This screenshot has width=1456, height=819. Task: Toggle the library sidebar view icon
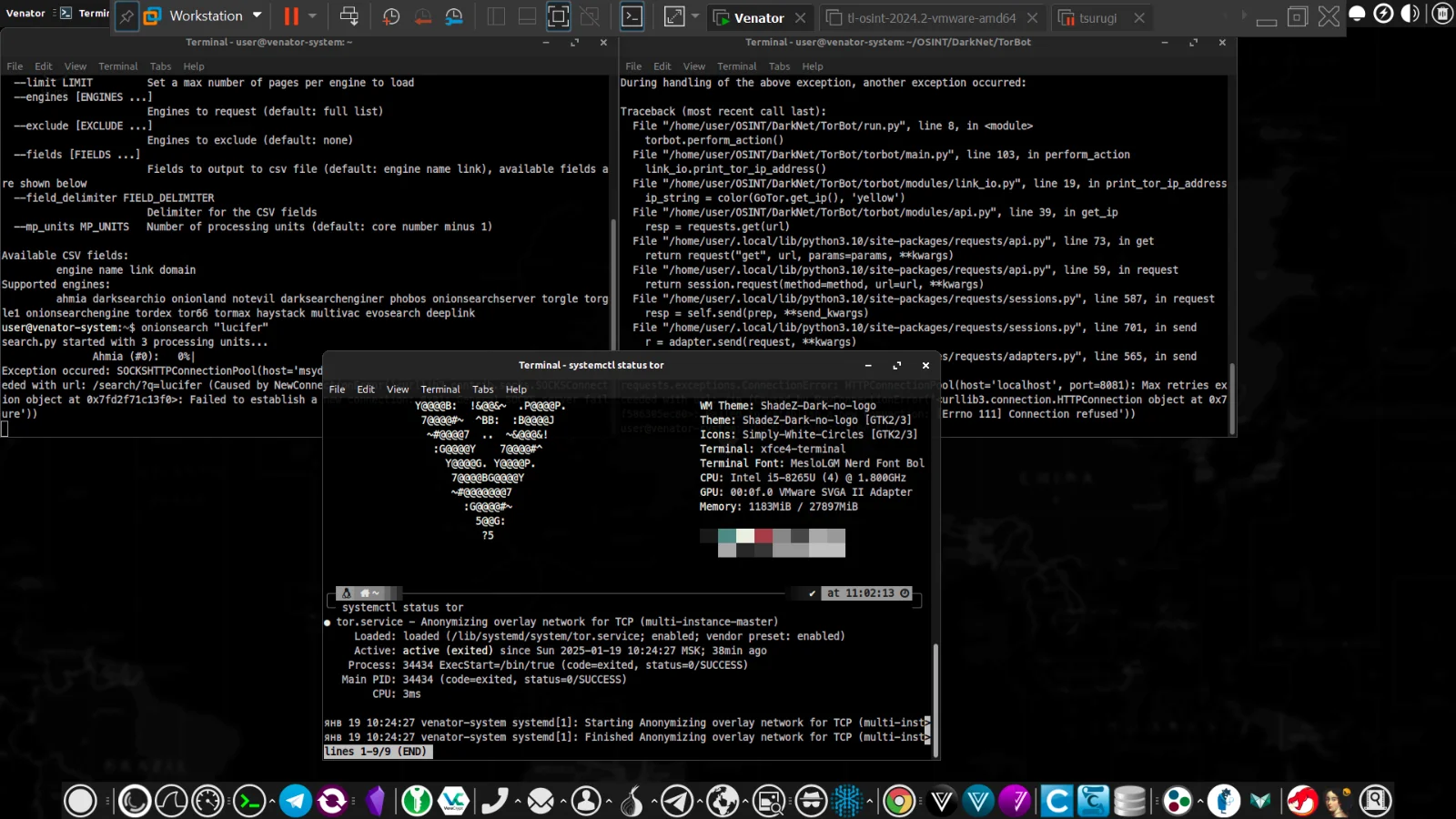pyautogui.click(x=496, y=15)
